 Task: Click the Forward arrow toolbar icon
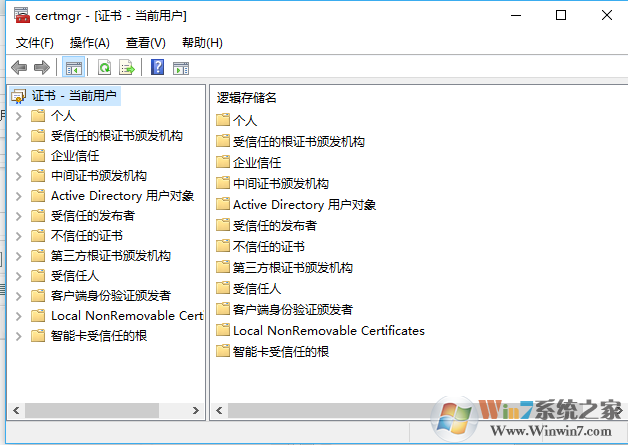tap(42, 67)
